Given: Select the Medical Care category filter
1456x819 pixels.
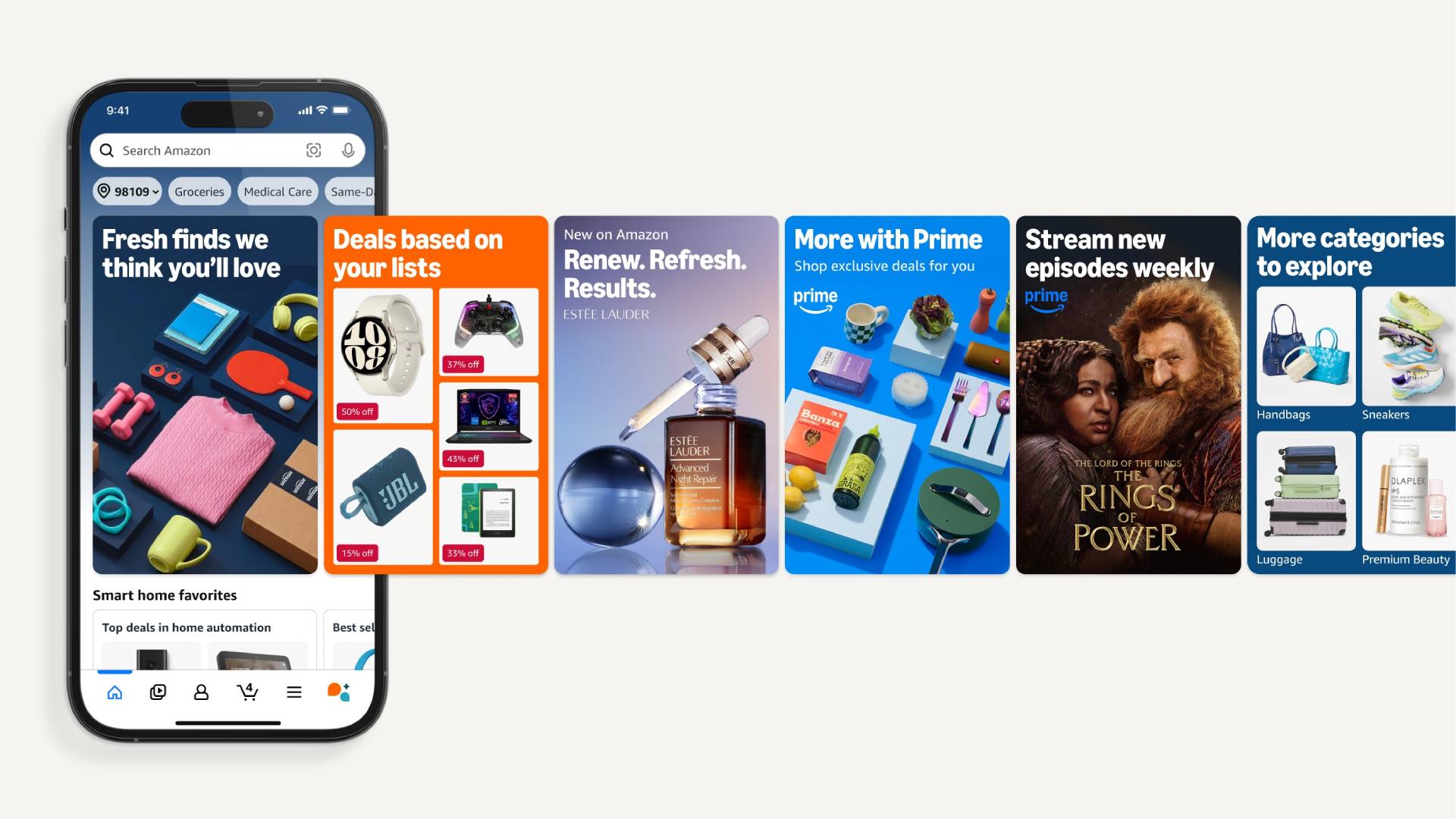Looking at the screenshot, I should click(277, 191).
